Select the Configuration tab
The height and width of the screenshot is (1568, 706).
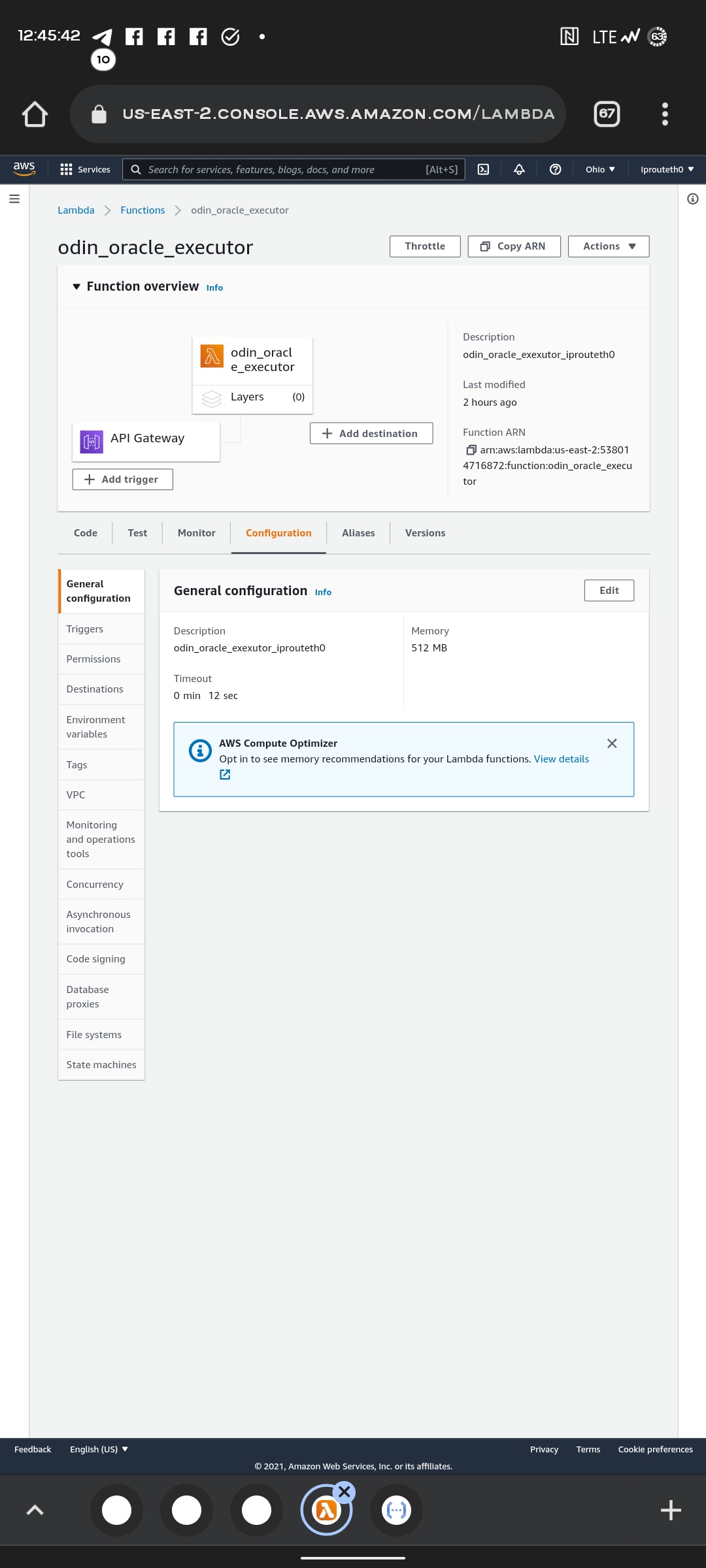pos(278,533)
